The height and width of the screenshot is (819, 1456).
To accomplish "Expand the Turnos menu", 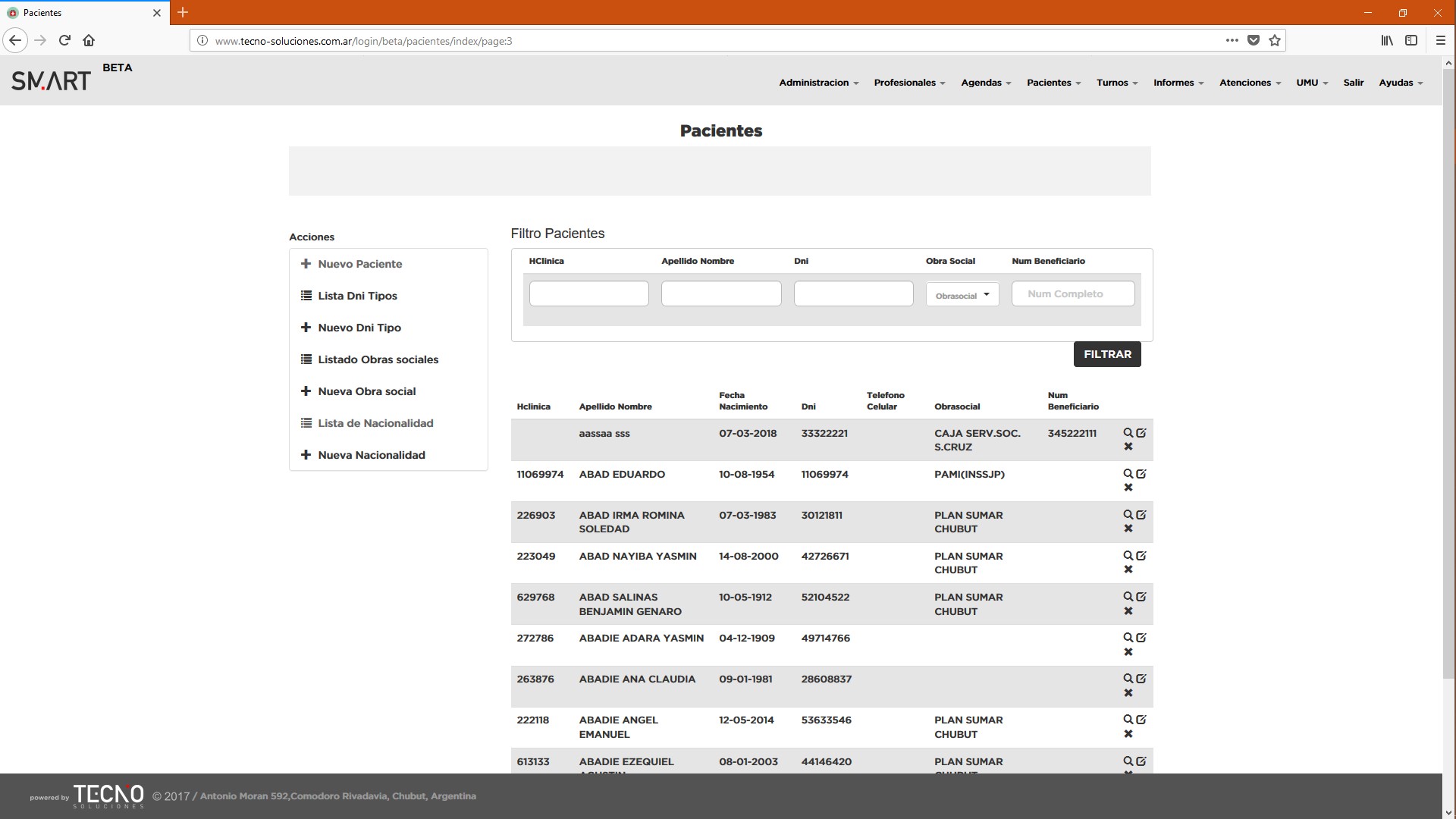I will tap(1117, 83).
